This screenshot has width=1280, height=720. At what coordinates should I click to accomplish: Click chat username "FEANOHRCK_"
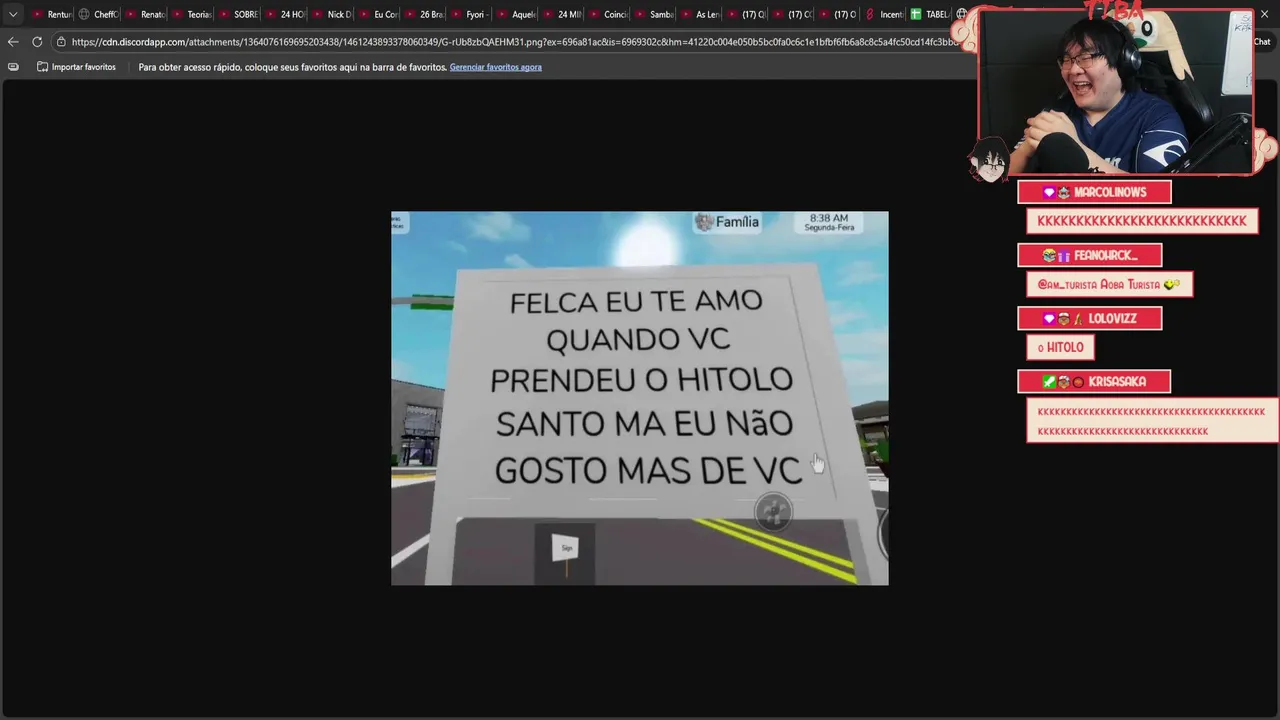[1106, 256]
